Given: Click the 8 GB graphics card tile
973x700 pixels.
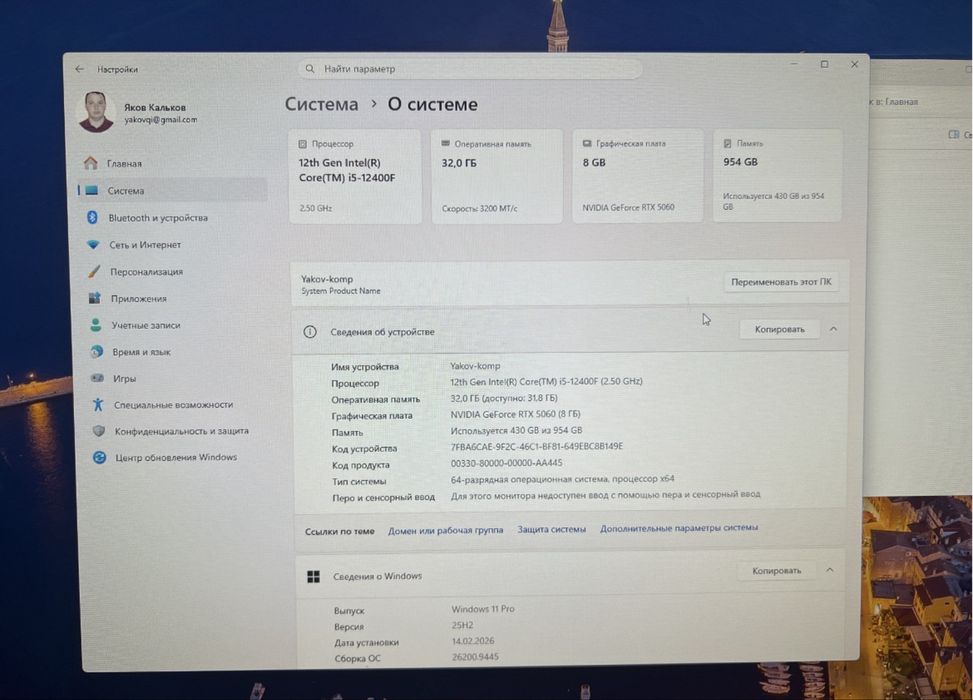Looking at the screenshot, I should click(x=637, y=176).
